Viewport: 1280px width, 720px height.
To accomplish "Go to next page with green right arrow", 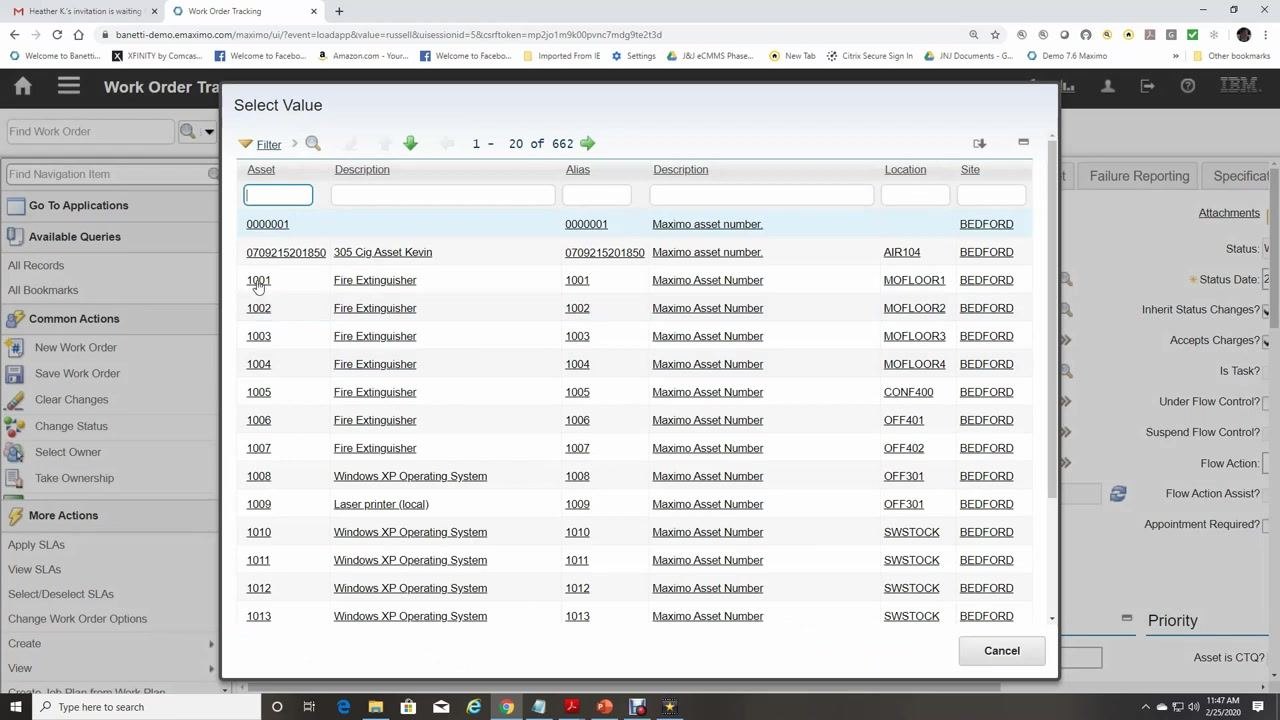I will pos(587,144).
